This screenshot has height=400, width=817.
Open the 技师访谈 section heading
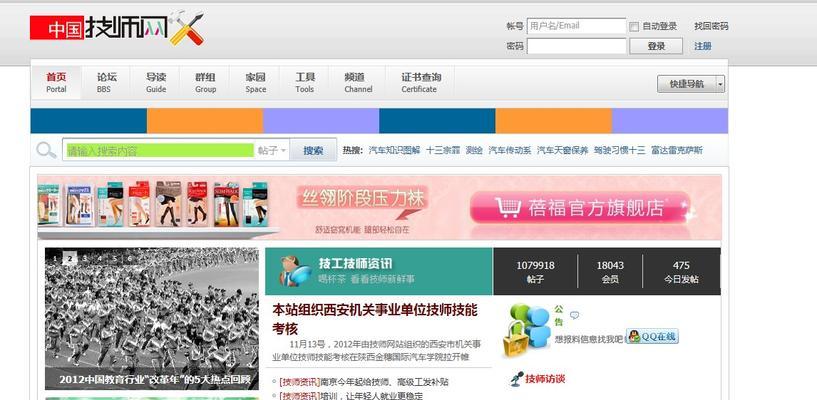[x=545, y=379]
